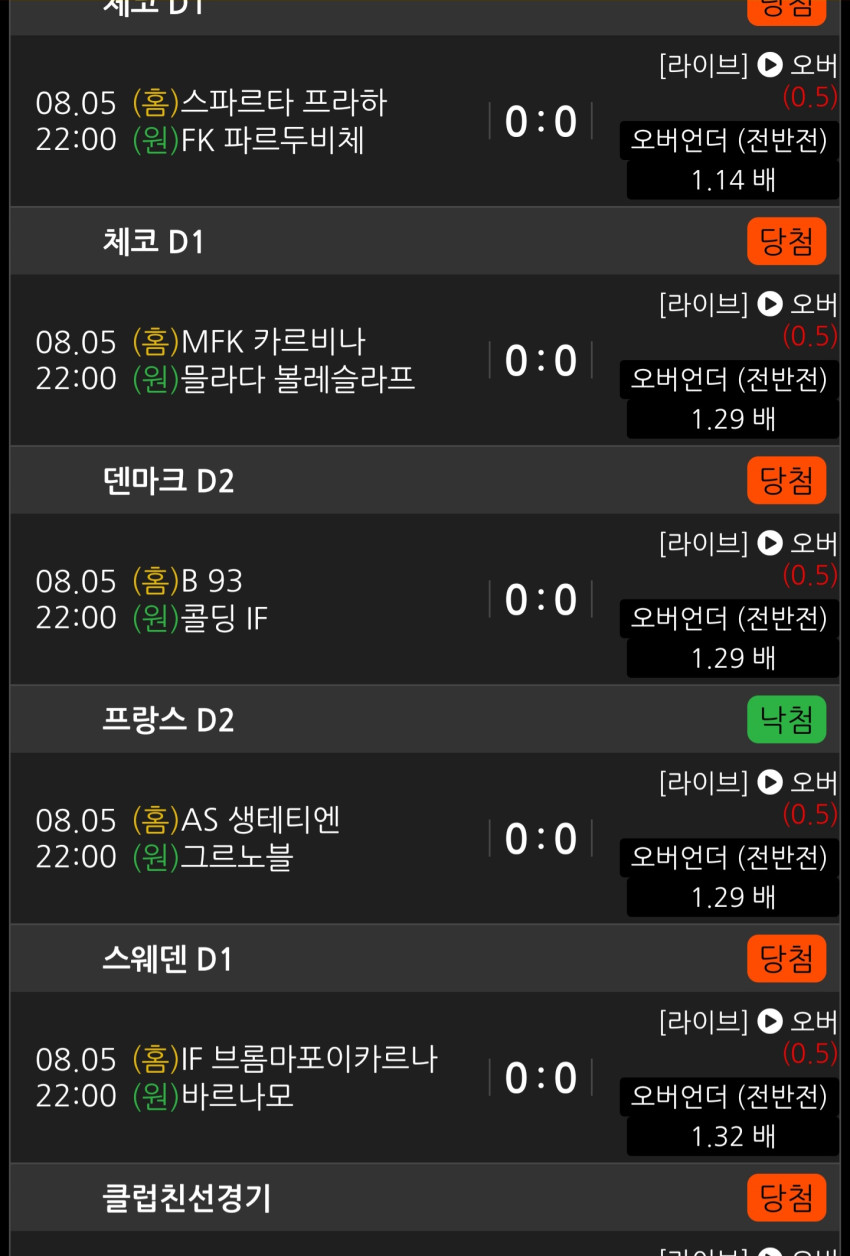Open the 1.29 배 odds for 콜딩 IF match

(733, 658)
